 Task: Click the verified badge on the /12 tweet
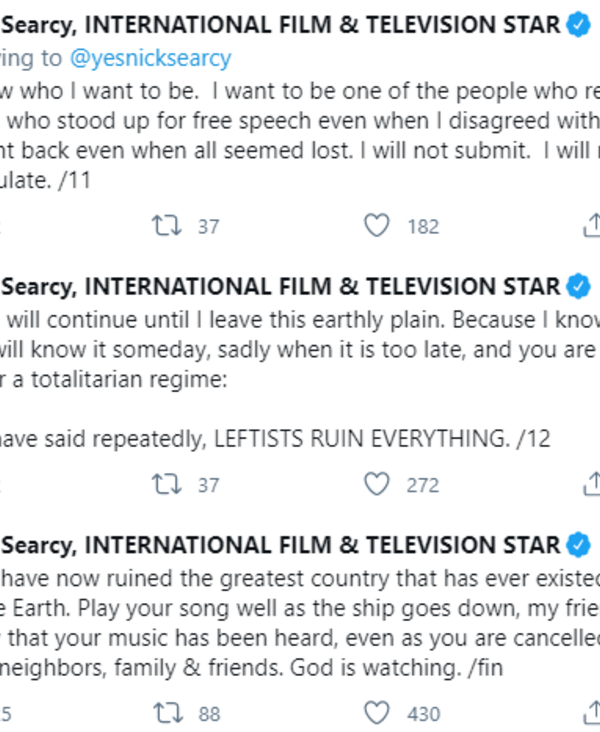[x=579, y=287]
